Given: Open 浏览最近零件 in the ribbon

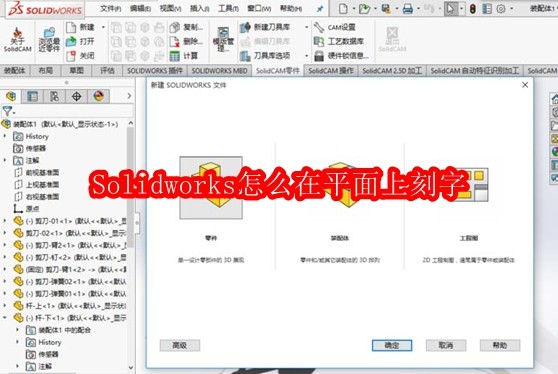Looking at the screenshot, I should coord(49,40).
